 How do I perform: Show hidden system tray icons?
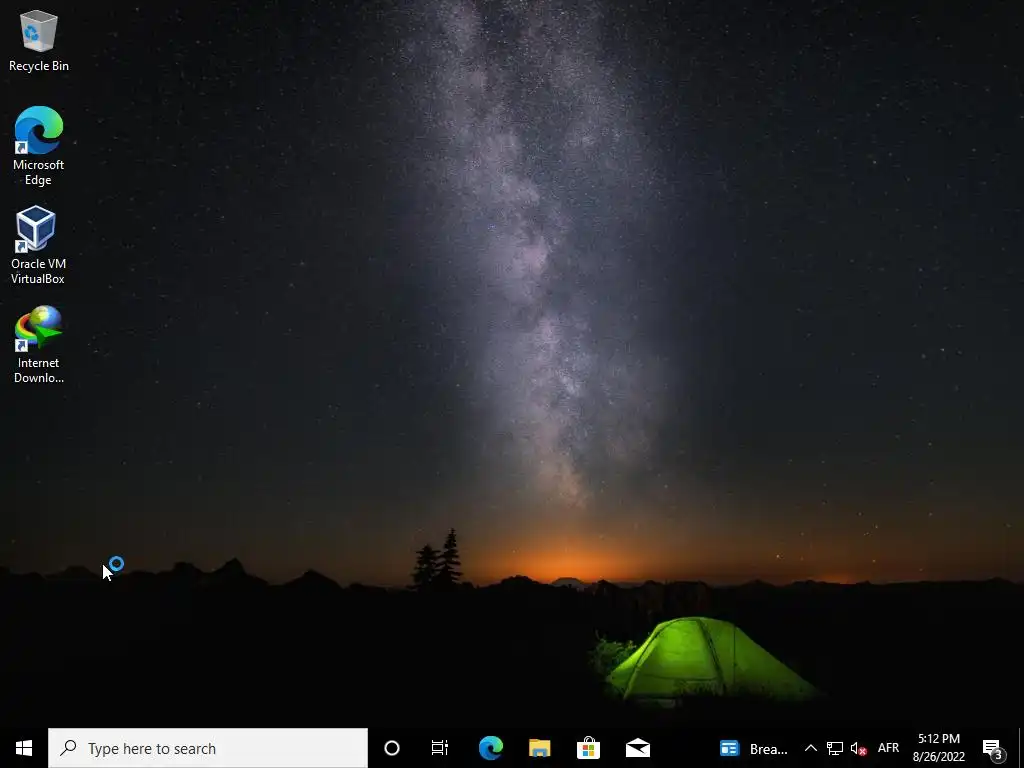coord(810,748)
